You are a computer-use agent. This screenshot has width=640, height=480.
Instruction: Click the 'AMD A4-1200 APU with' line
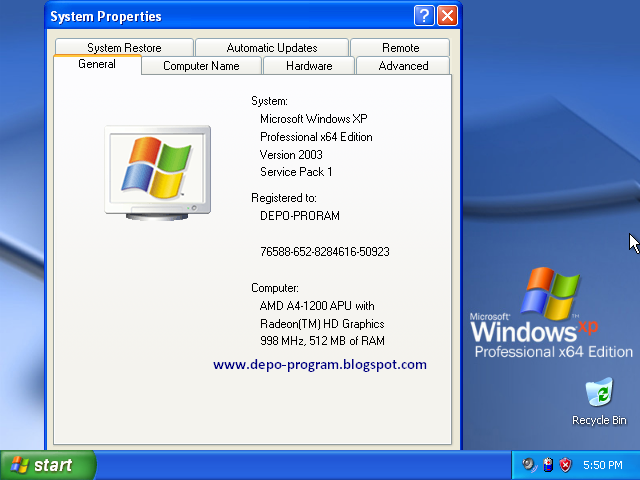tap(317, 306)
